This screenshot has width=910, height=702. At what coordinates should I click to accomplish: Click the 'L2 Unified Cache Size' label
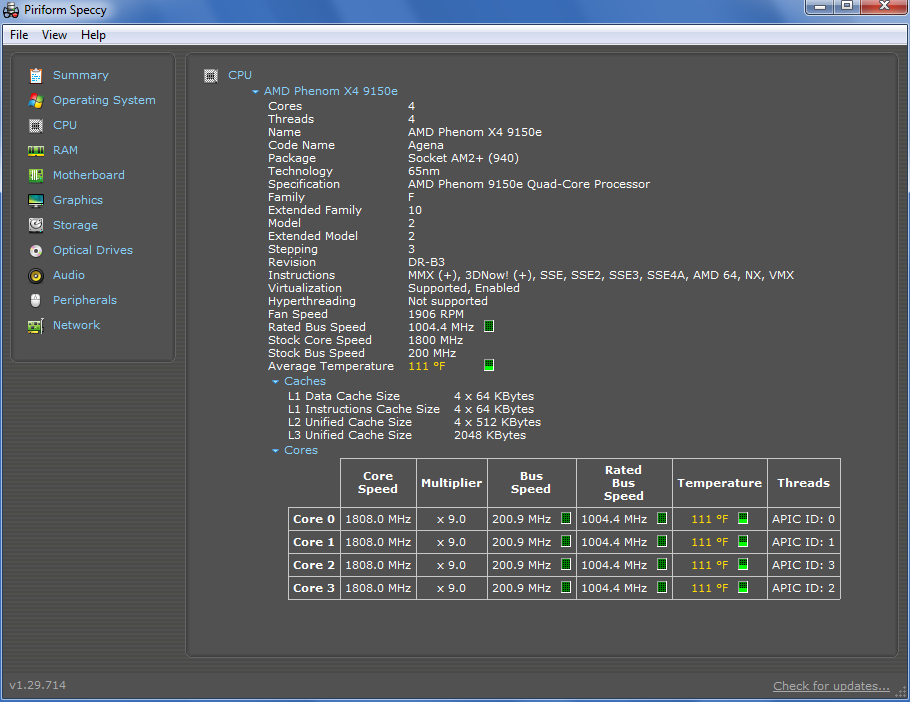click(x=350, y=422)
